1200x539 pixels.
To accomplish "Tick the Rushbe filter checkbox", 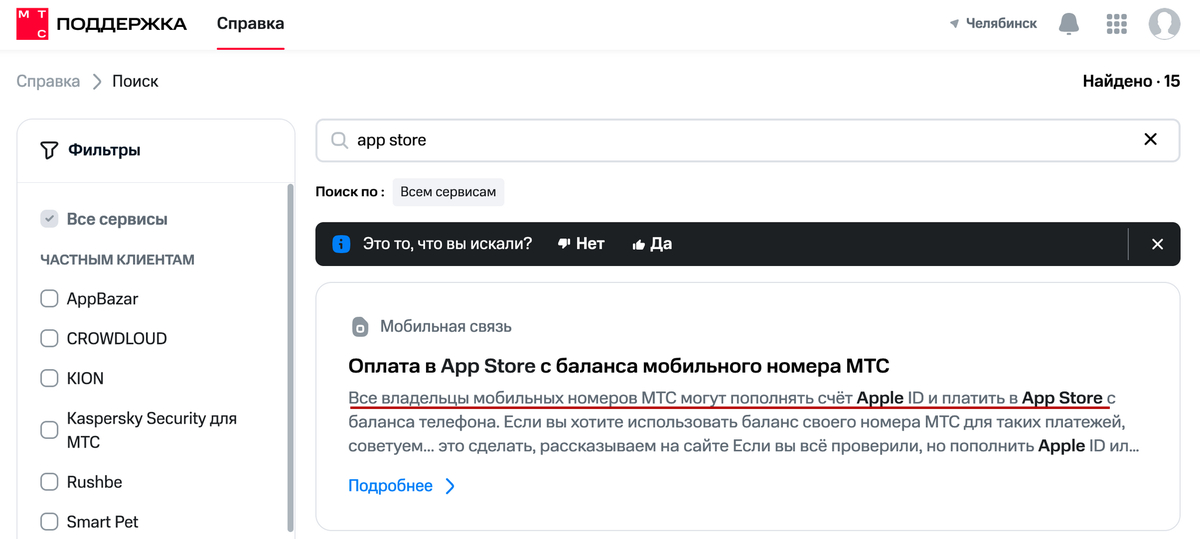I will [x=49, y=482].
